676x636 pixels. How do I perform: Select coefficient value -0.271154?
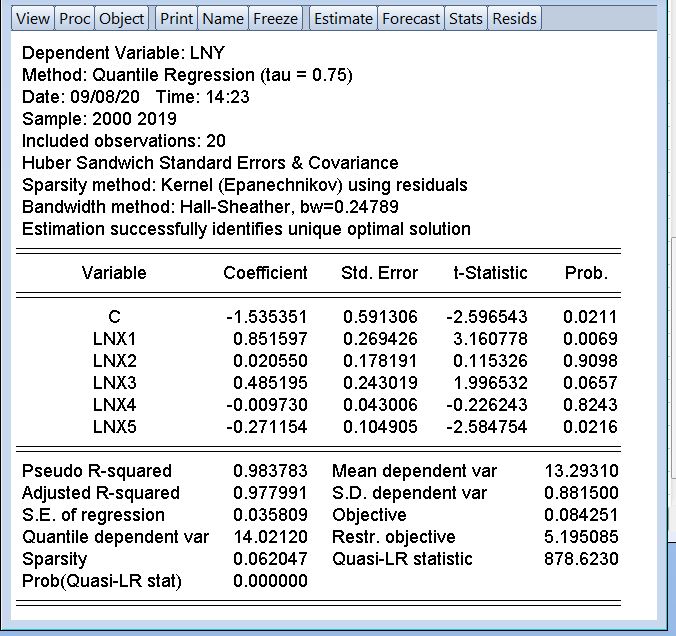coord(267,427)
